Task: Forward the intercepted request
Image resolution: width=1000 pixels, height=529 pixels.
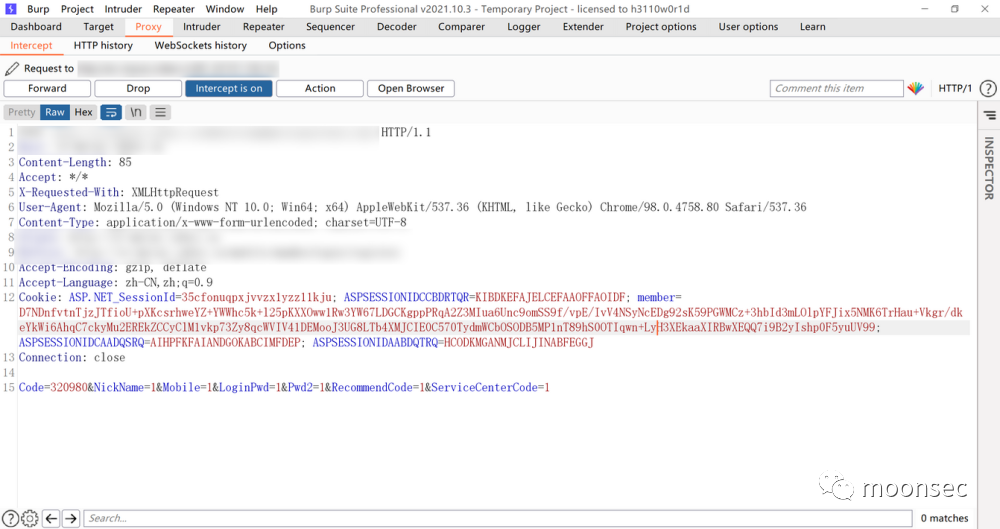Action: [47, 88]
